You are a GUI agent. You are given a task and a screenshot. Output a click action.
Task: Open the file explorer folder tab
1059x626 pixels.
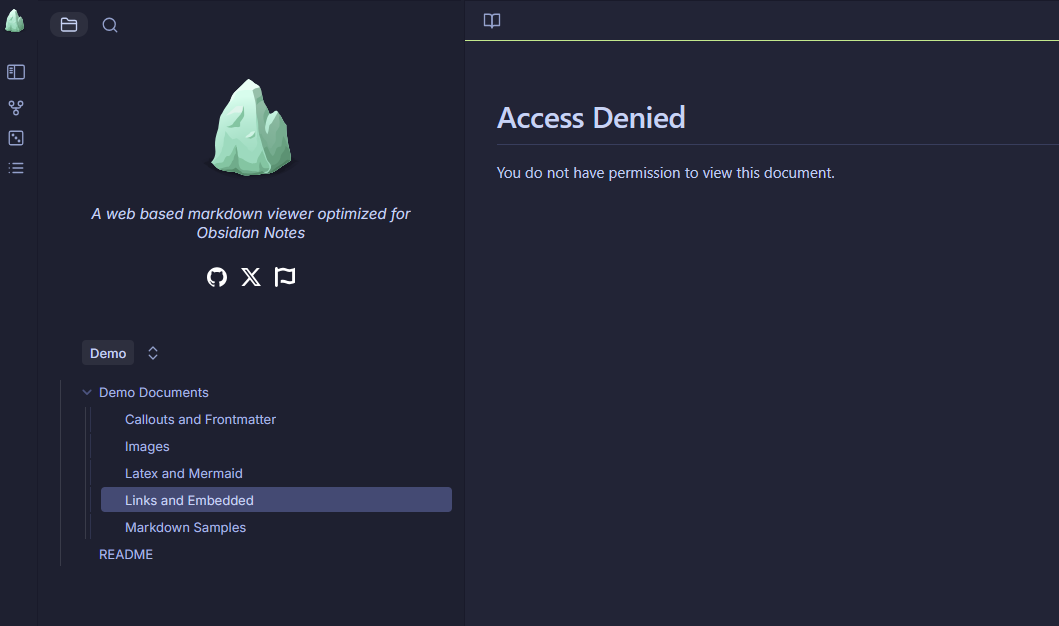tap(69, 25)
